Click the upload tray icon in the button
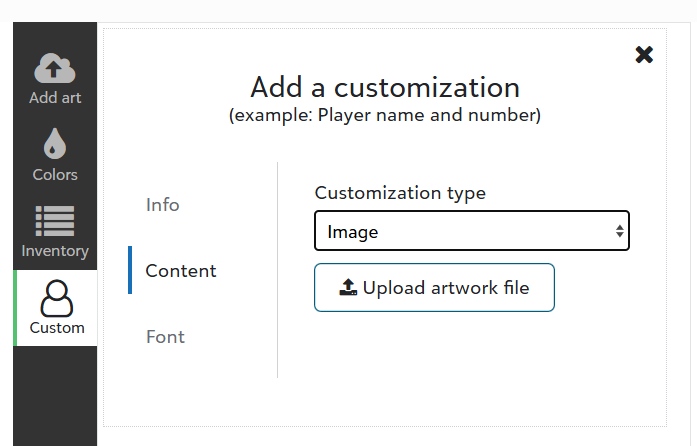 [348, 288]
